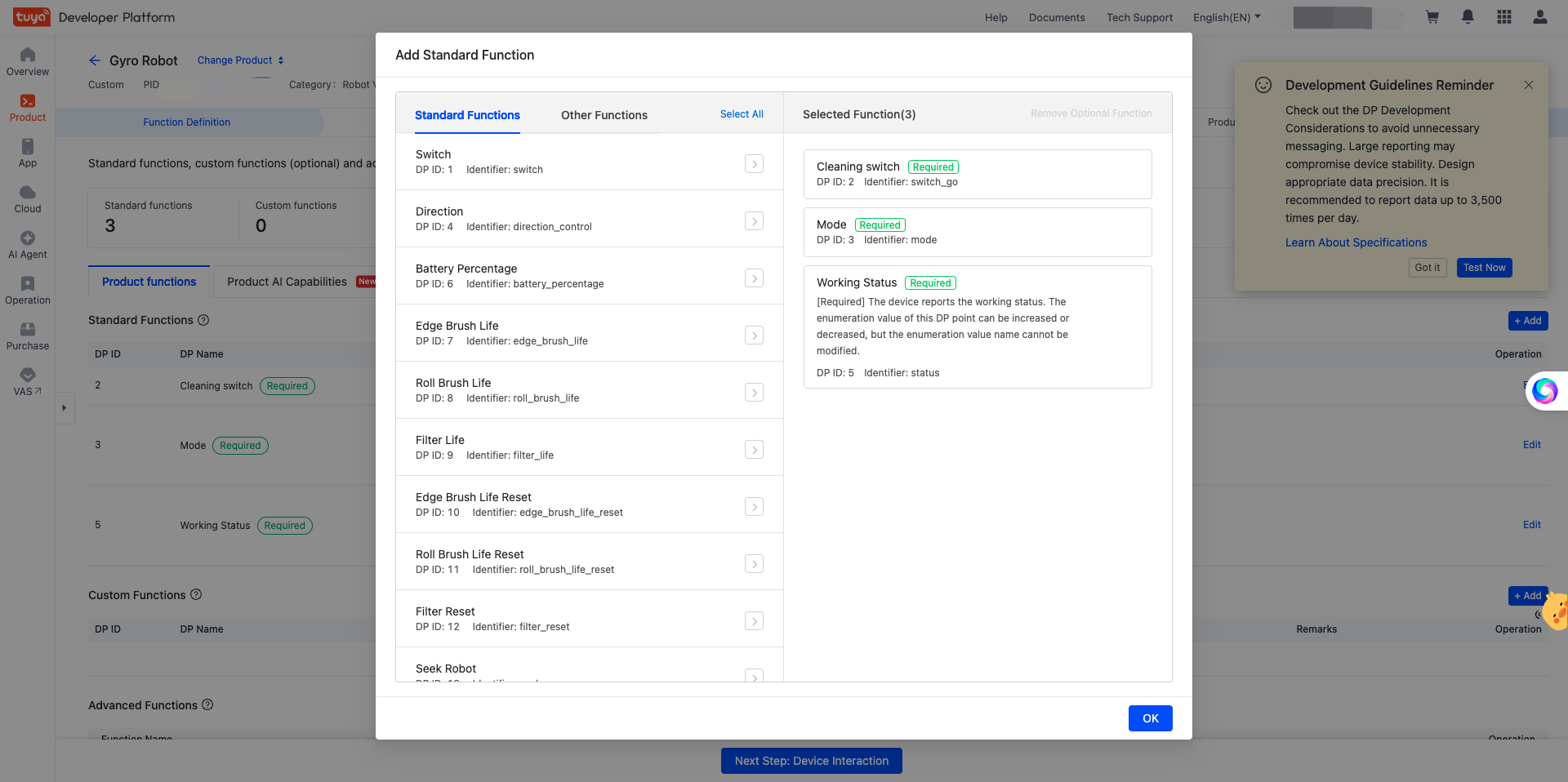The image size is (1568, 782).
Task: Open the English(EN) language dropdown
Action: click(x=1227, y=17)
